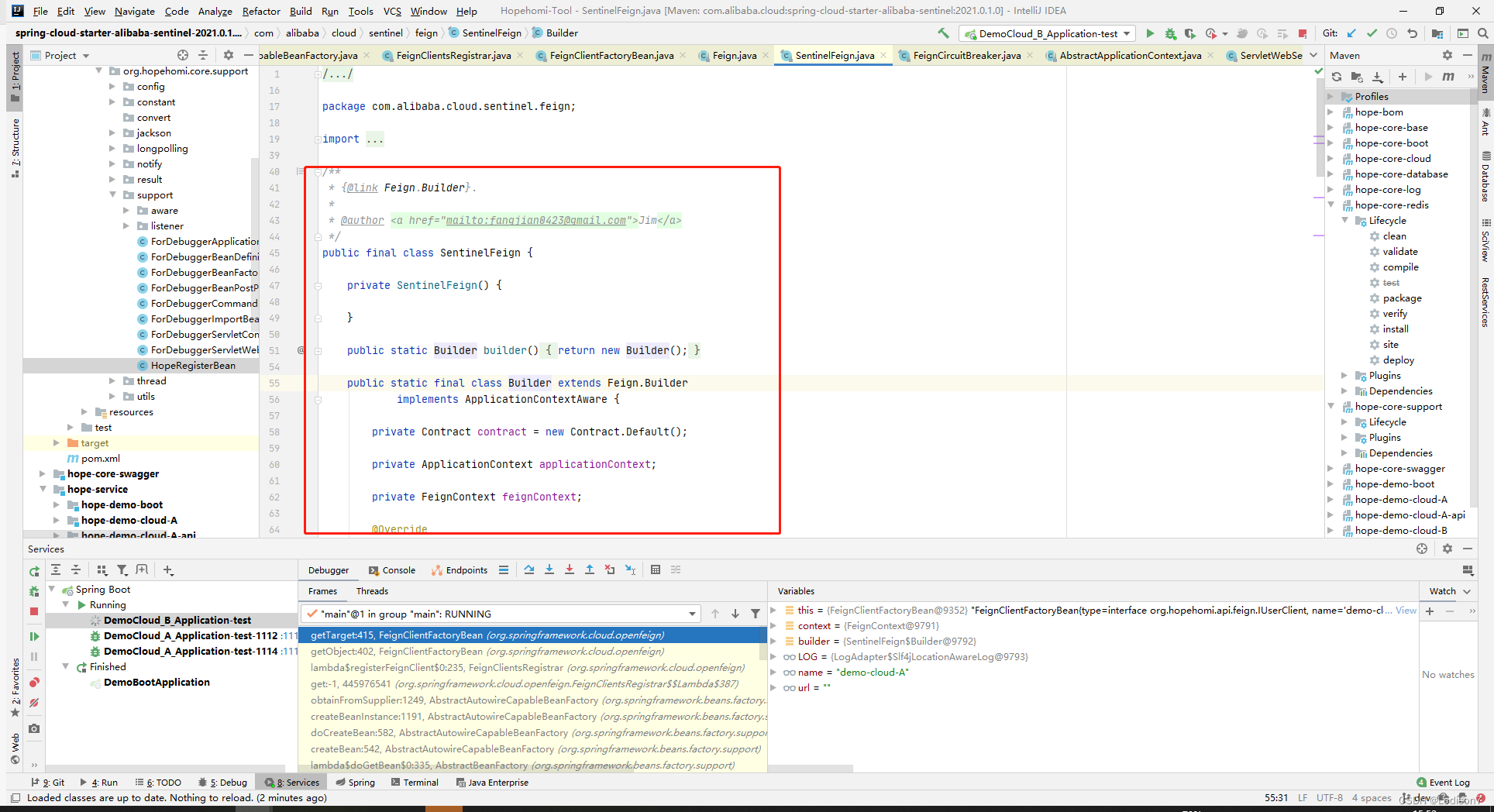
Task: Run DemoCloud_B_Application-test with the green play icon
Action: pyautogui.click(x=1150, y=33)
